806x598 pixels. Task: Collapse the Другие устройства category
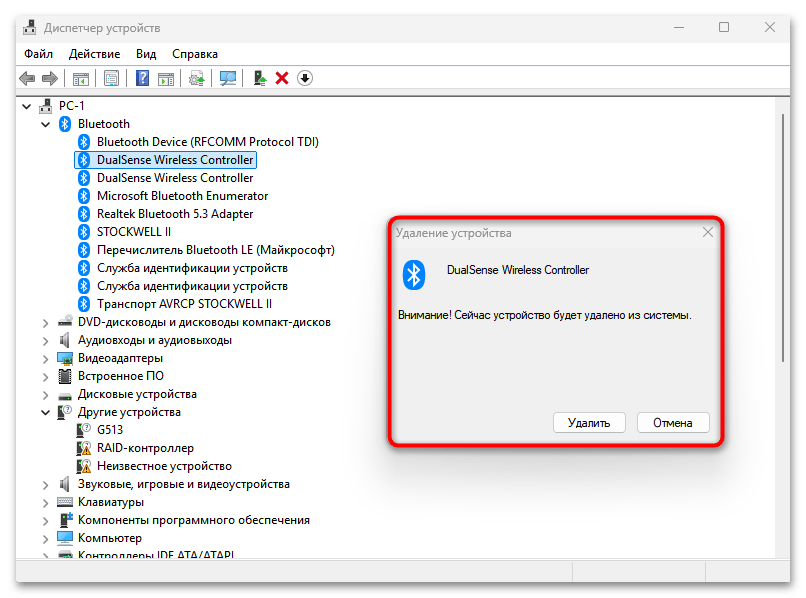click(46, 412)
